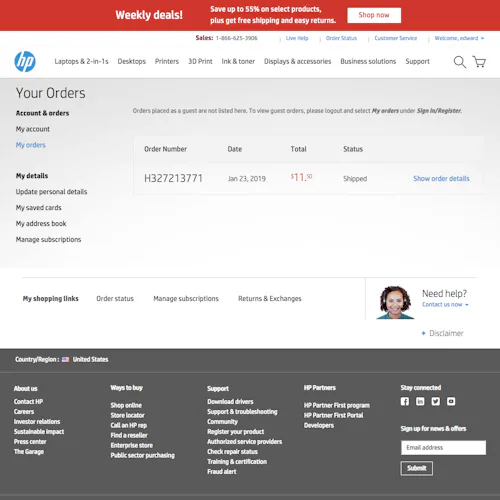Viewport: 500px width, 500px height.
Task: Open Displays & accessories menu
Action: (297, 61)
